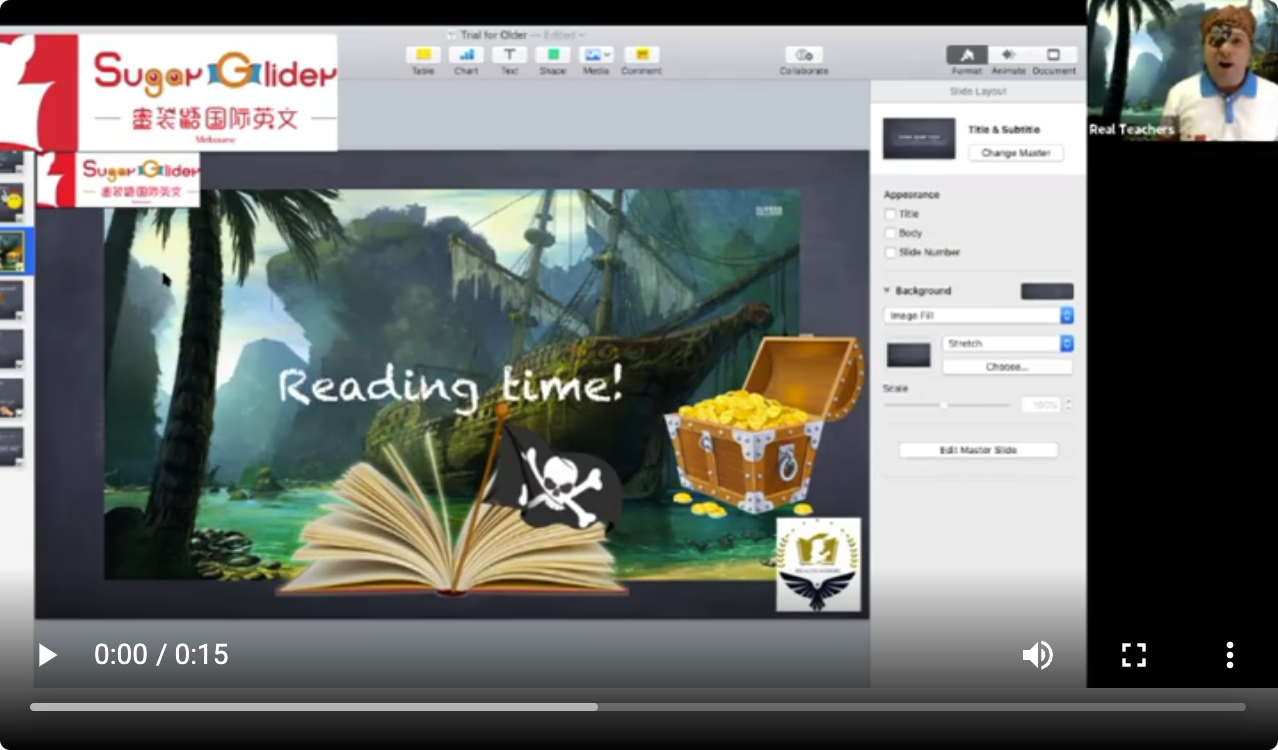
Task: Click the Edit Master Slide button
Action: pyautogui.click(x=978, y=450)
